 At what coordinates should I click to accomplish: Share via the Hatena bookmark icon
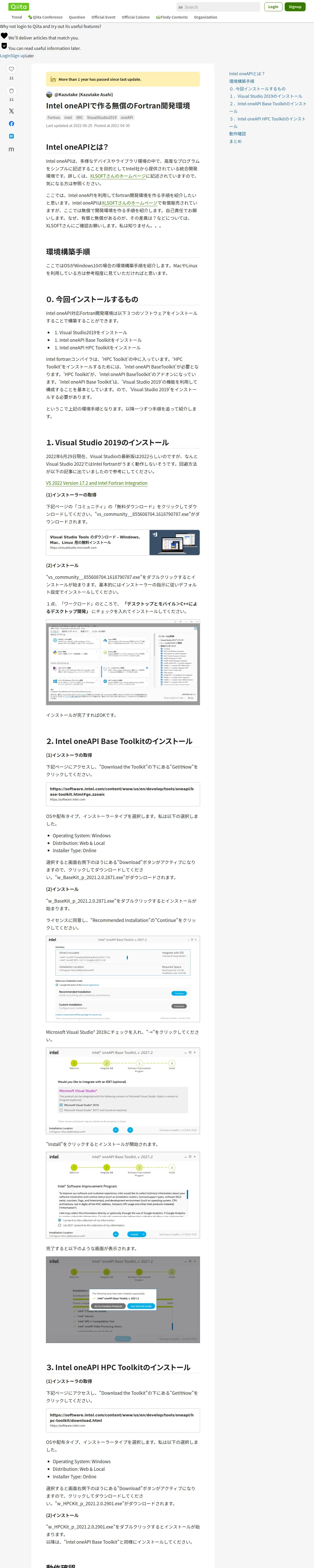click(11, 136)
